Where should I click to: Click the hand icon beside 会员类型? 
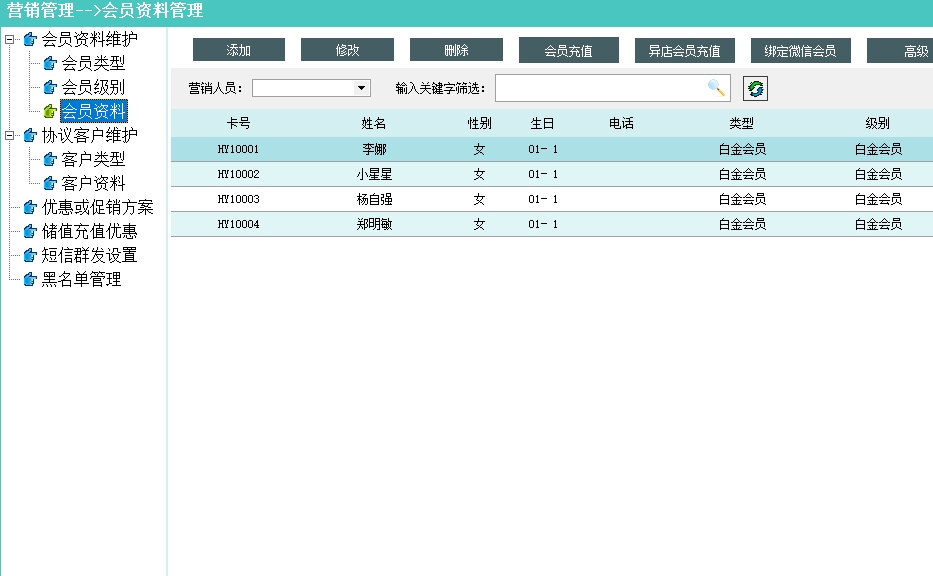coord(49,64)
